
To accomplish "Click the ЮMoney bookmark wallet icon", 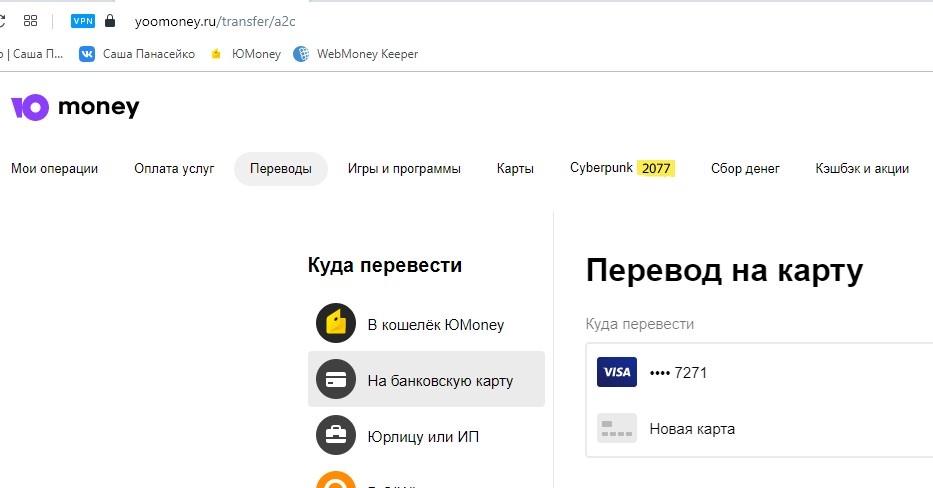I will click(x=216, y=54).
